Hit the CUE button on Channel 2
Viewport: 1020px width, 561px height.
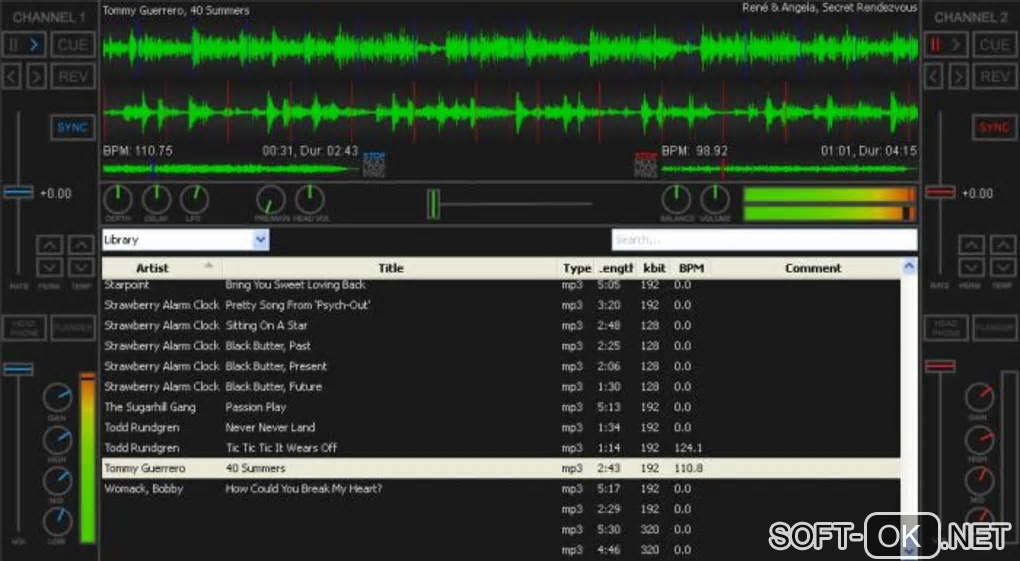[995, 45]
